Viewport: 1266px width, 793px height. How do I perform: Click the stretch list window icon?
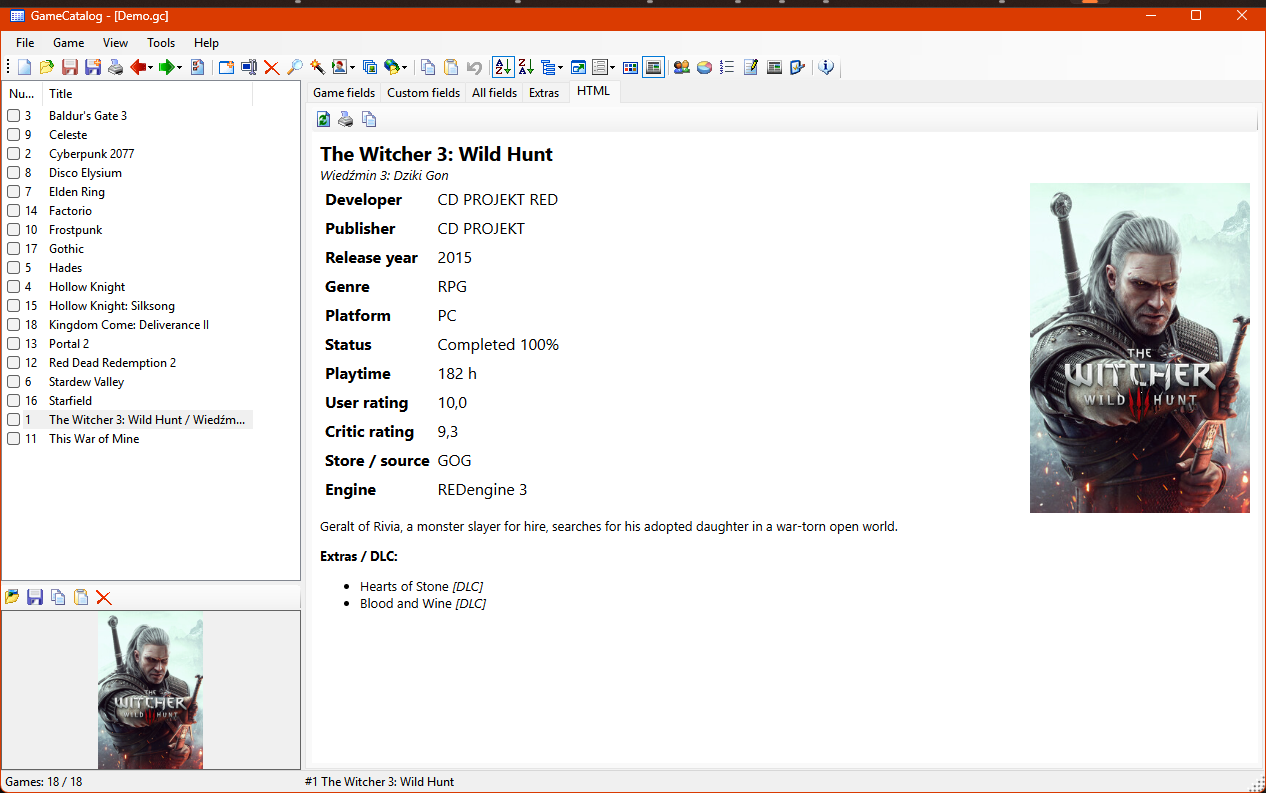(578, 67)
